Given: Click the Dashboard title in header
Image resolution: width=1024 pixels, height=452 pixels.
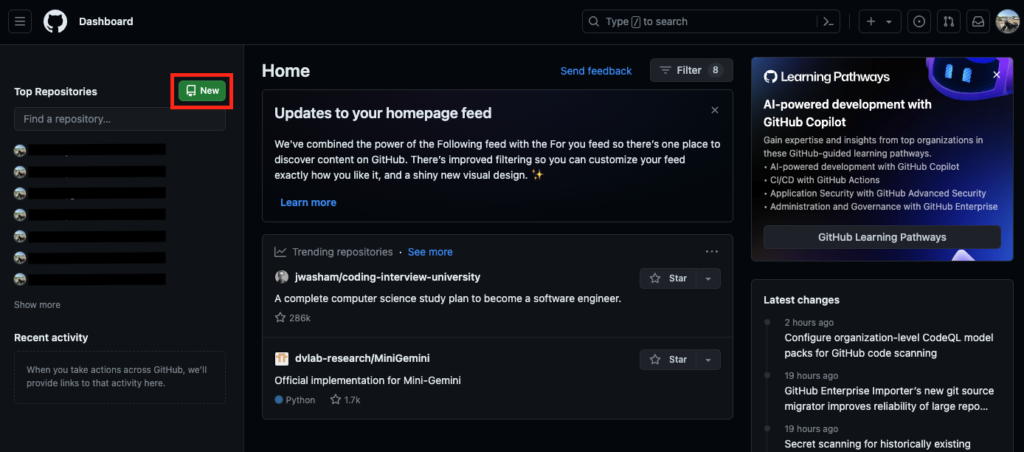Looking at the screenshot, I should click(x=106, y=22).
